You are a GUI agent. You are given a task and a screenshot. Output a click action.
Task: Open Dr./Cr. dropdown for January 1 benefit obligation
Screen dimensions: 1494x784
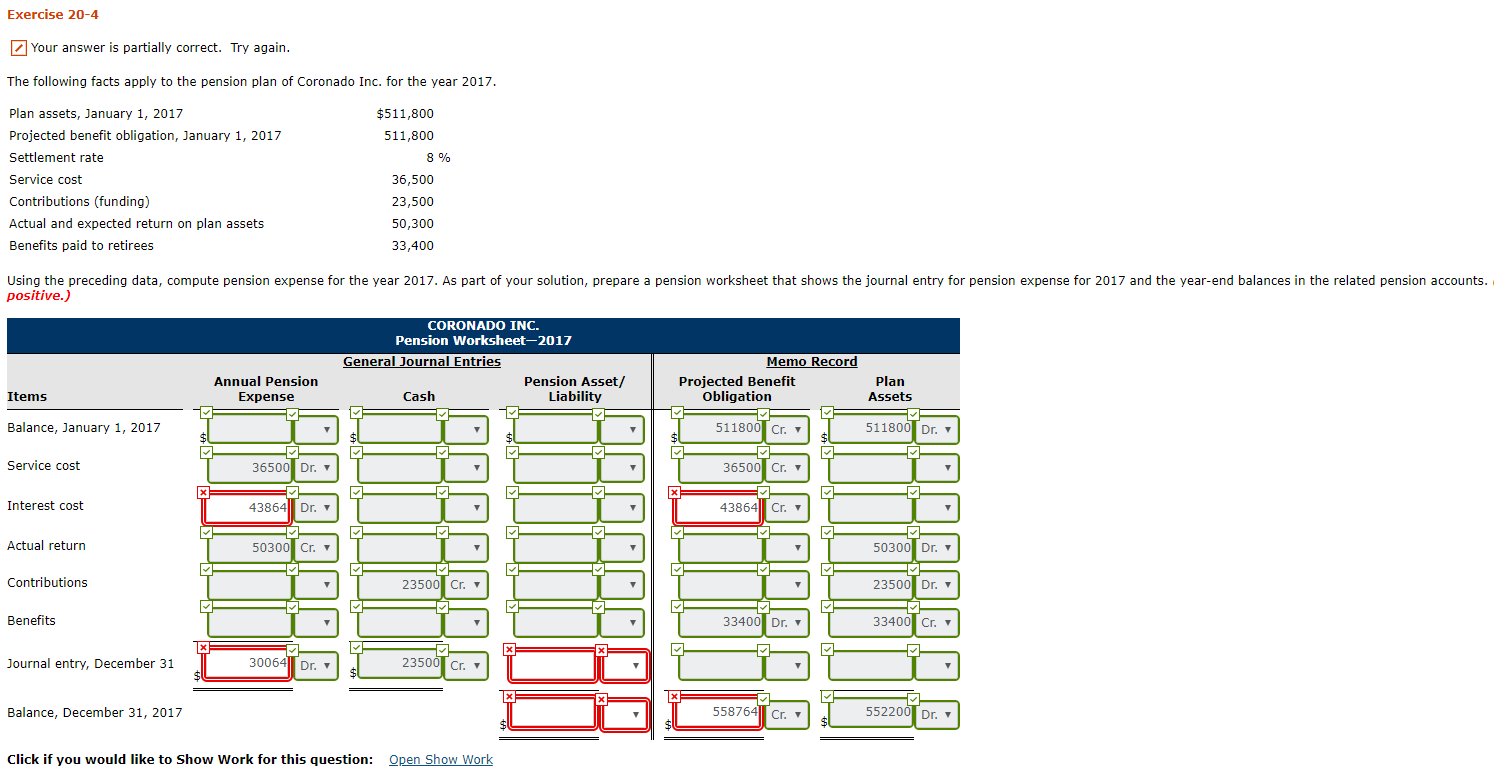point(787,430)
